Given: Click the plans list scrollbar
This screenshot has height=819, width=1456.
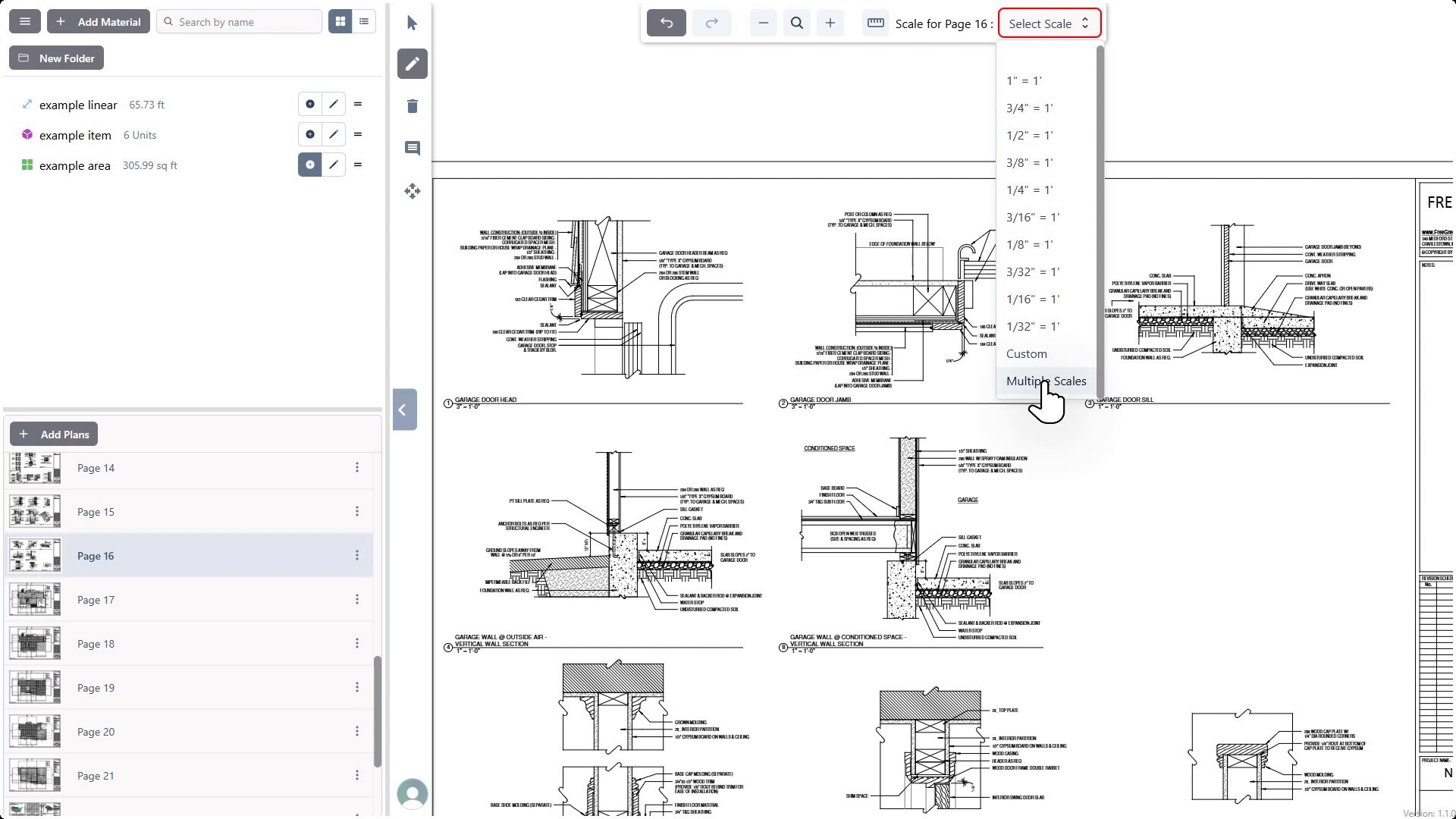Looking at the screenshot, I should pyautogui.click(x=378, y=711).
